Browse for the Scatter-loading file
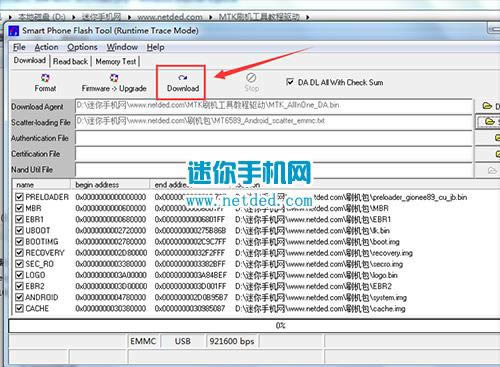This screenshot has height=367, width=500. (x=490, y=122)
